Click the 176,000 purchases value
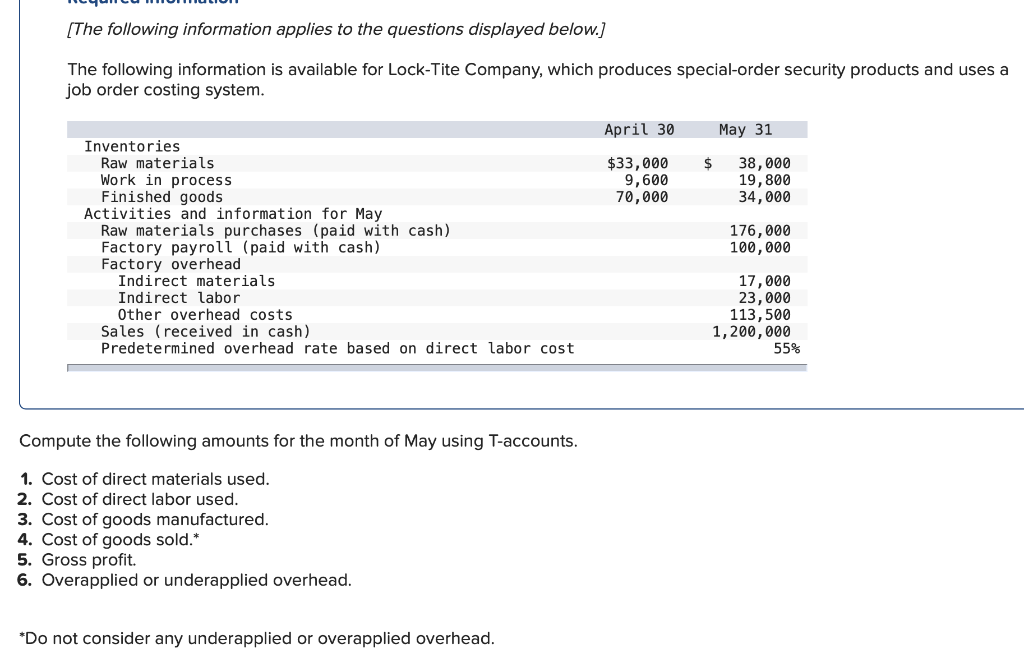The height and width of the screenshot is (653, 1024). 760,231
